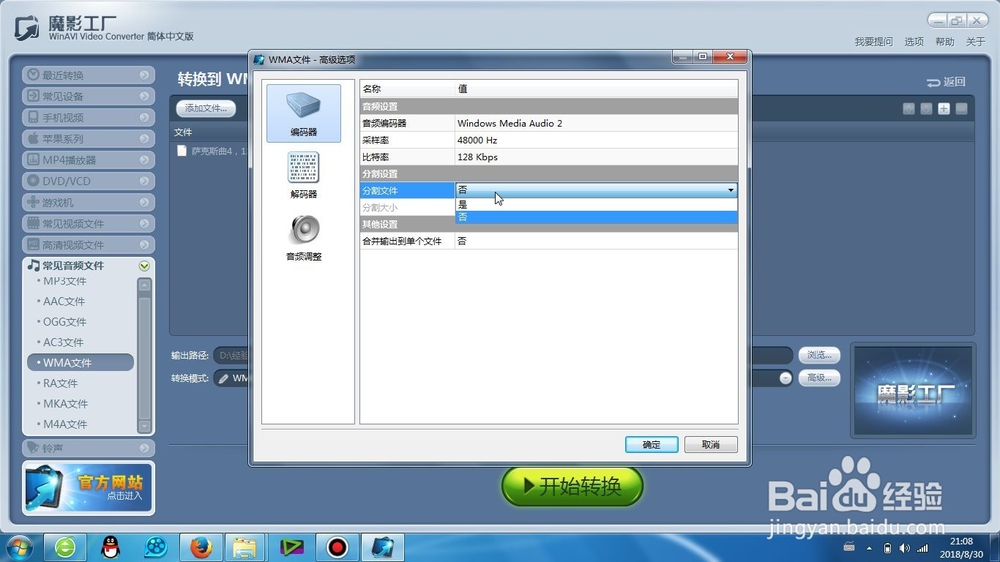Click first file list toolbar icon
Image resolution: width=1000 pixels, height=562 pixels.
coord(909,109)
